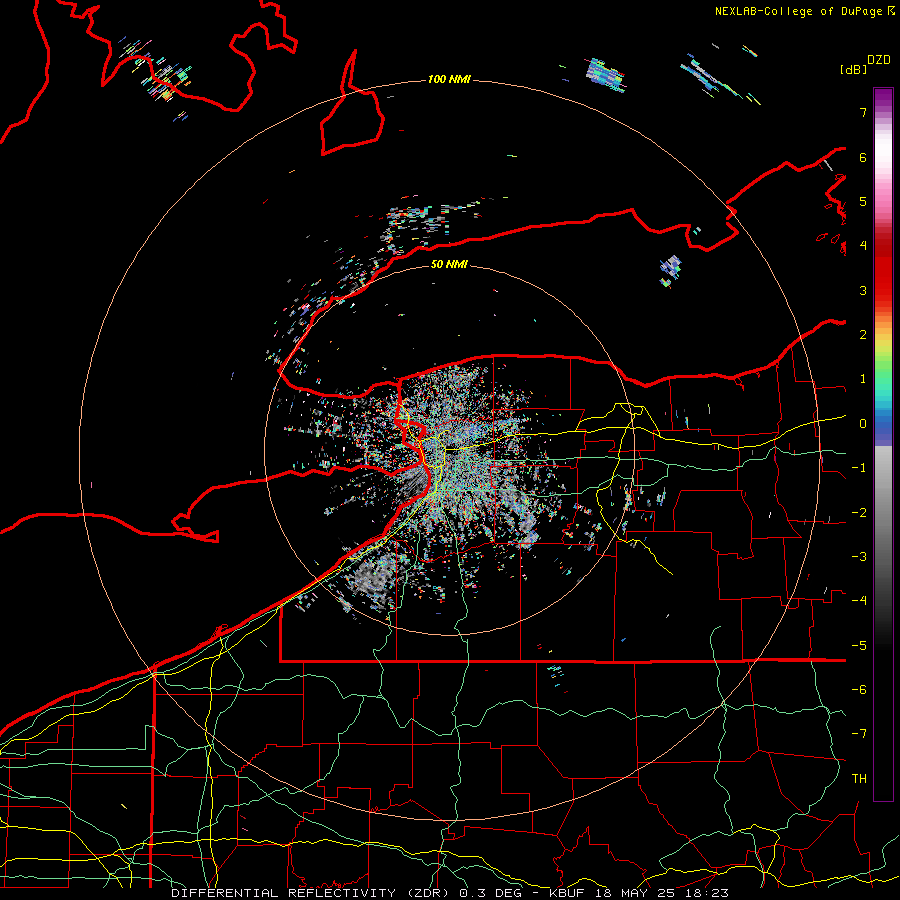The height and width of the screenshot is (900, 900).
Task: Click the 6 value on color scale
Action: 863,157
